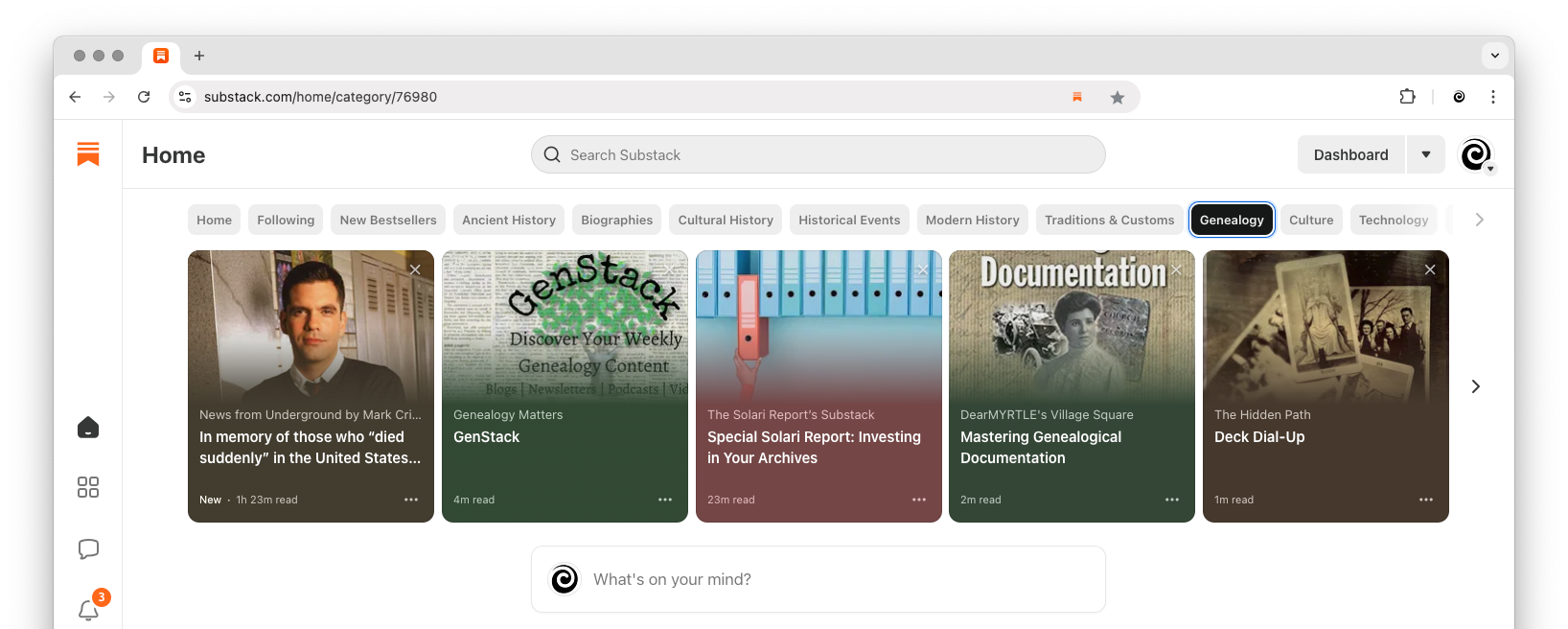The height and width of the screenshot is (629, 1568).
Task: Select the Culture category tab
Action: 1311,220
